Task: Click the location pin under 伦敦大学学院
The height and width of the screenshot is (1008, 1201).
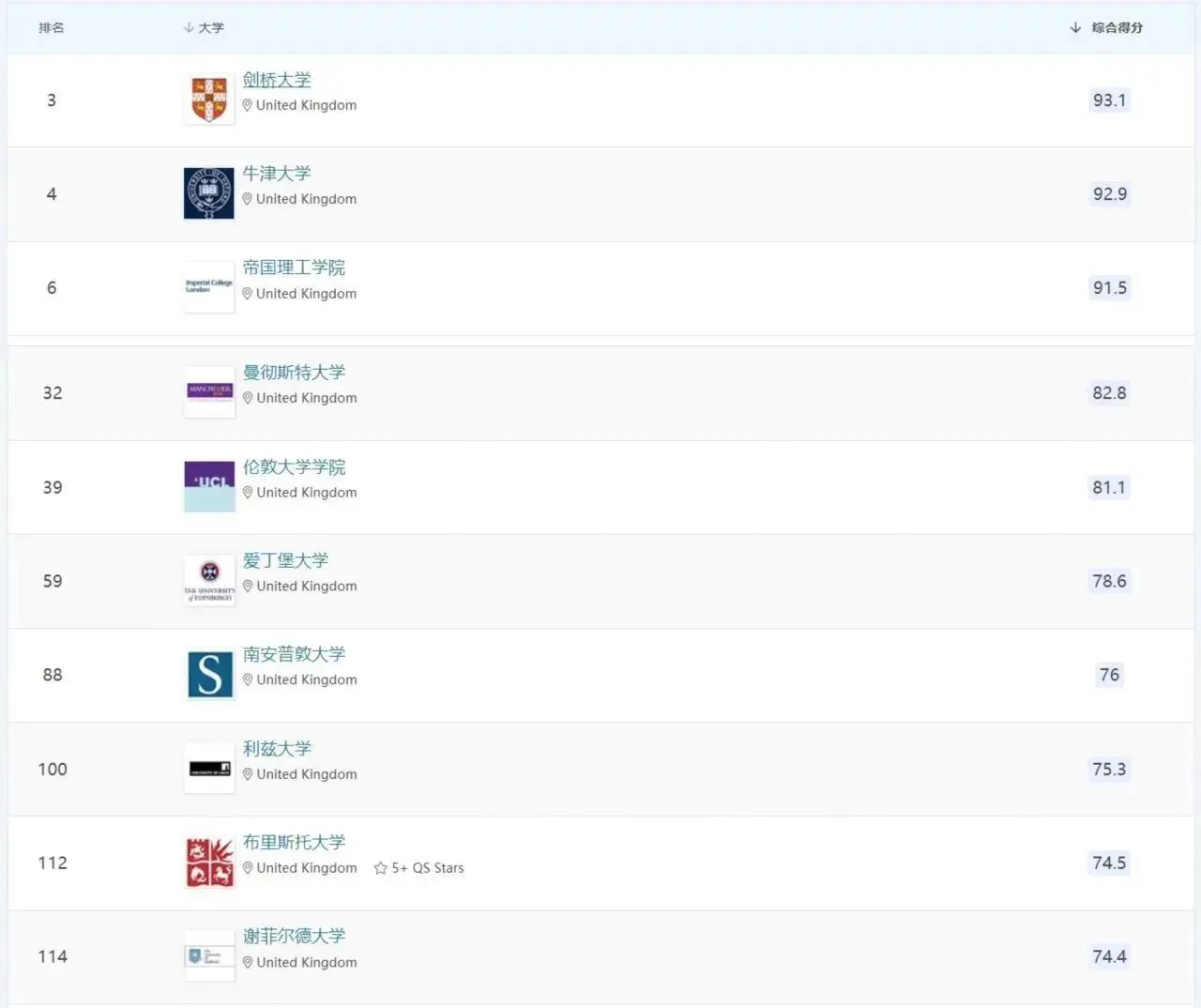Action: (x=248, y=493)
